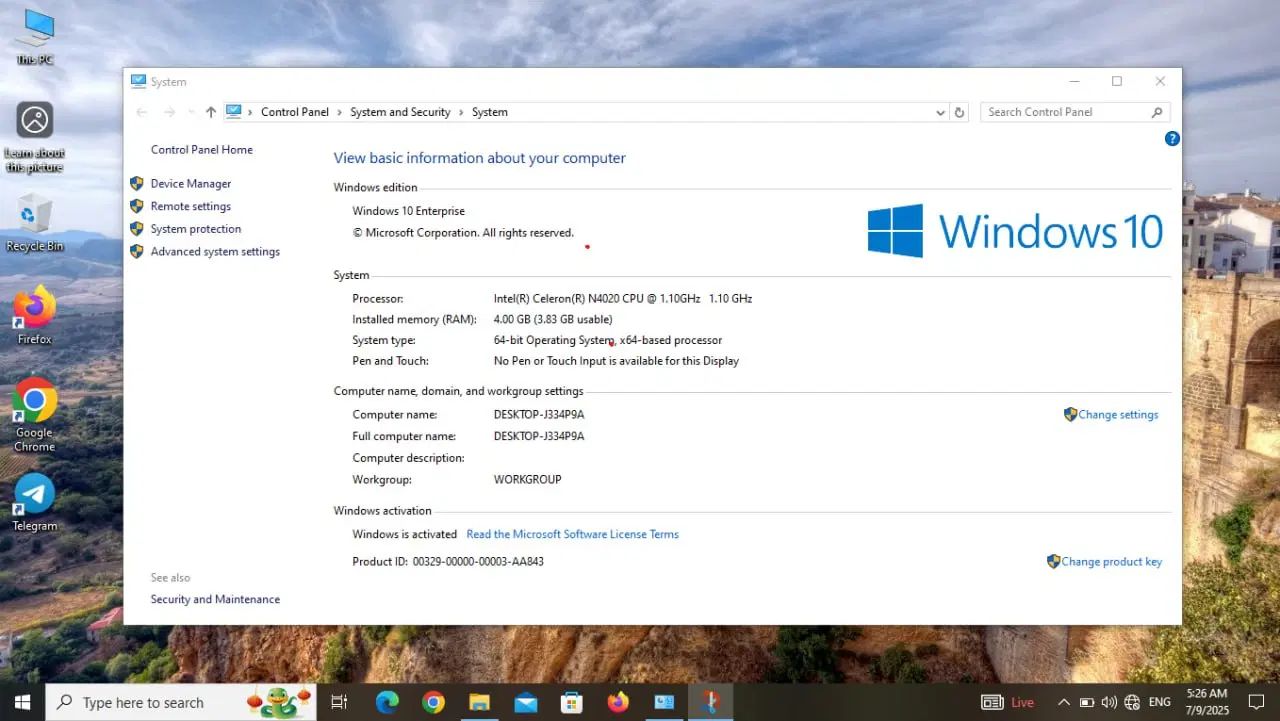Open Advanced system settings
Image resolution: width=1280 pixels, height=721 pixels.
pos(215,252)
